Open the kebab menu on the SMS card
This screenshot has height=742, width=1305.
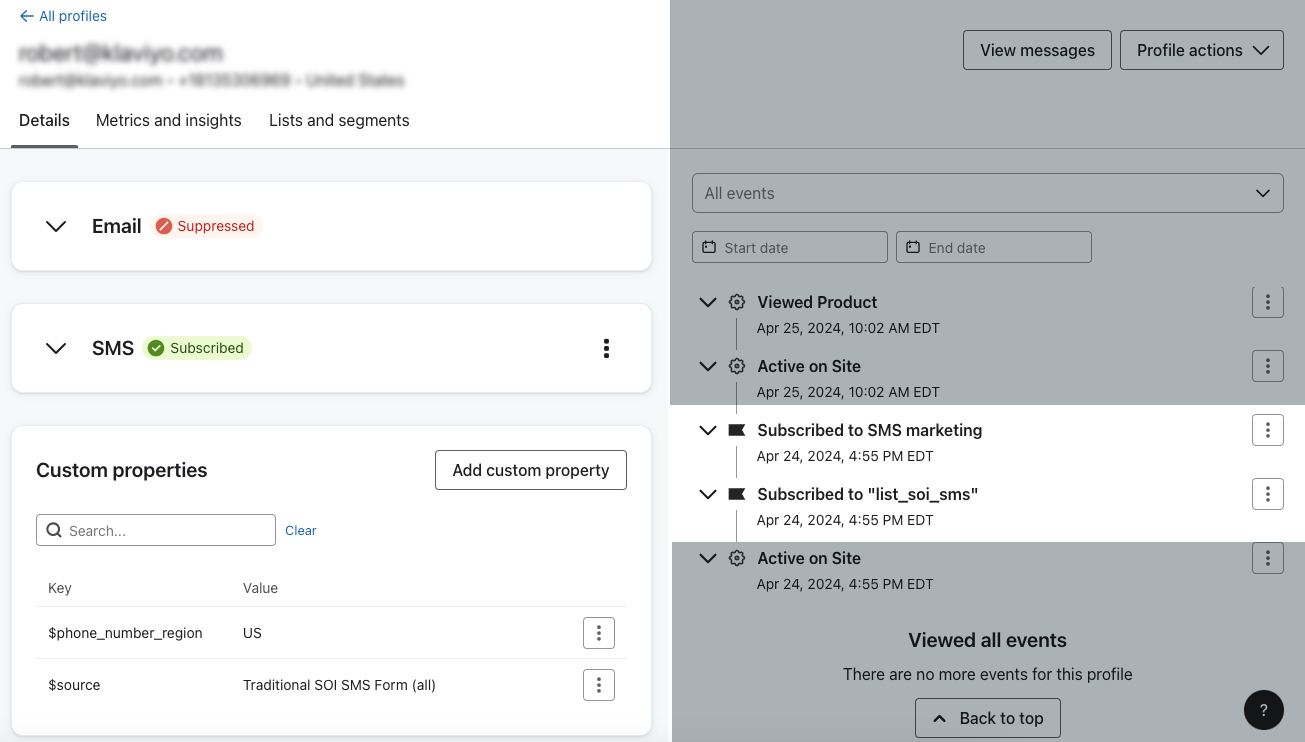[606, 348]
